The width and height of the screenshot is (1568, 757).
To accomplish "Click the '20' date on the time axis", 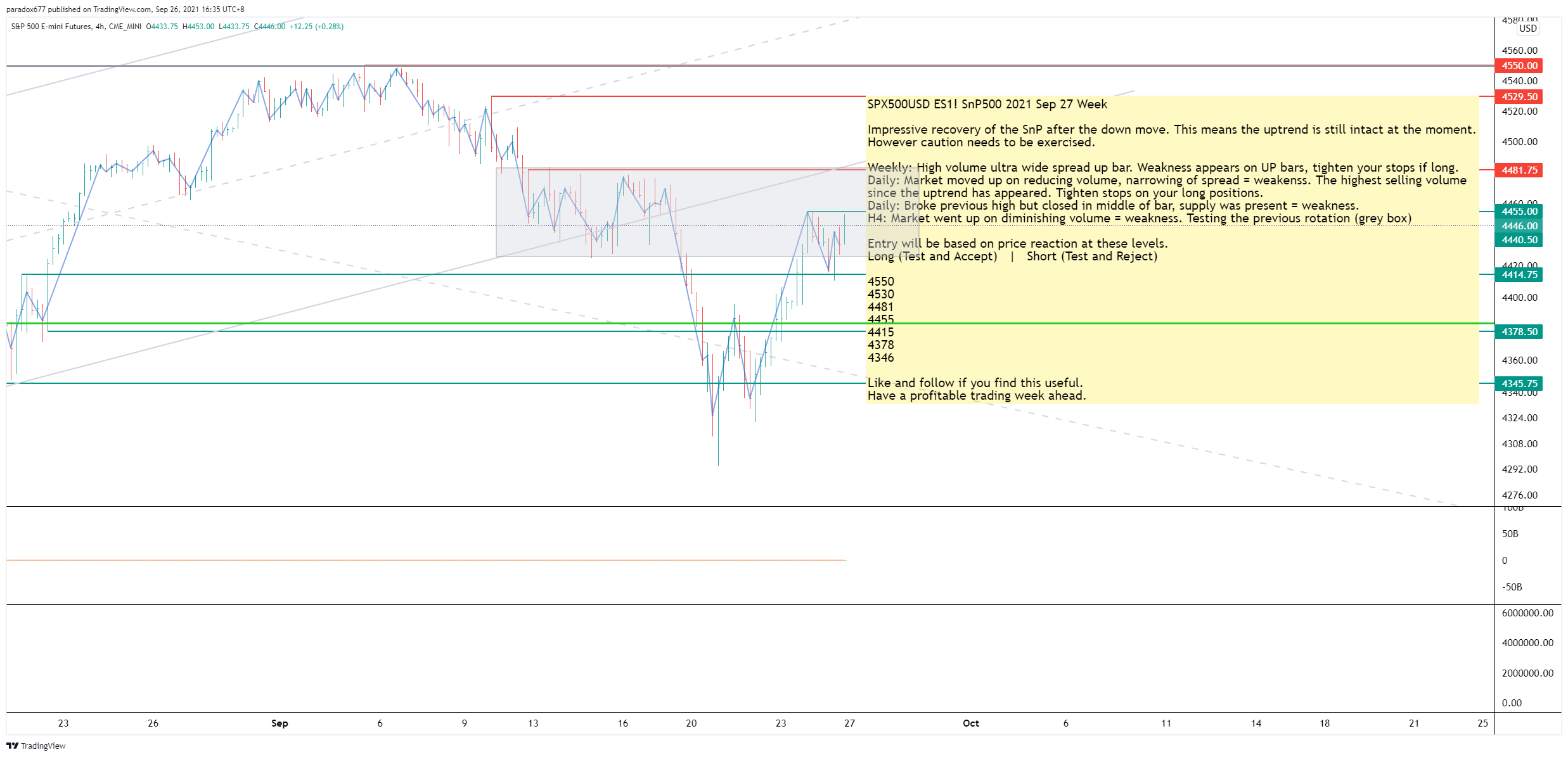I will click(691, 723).
